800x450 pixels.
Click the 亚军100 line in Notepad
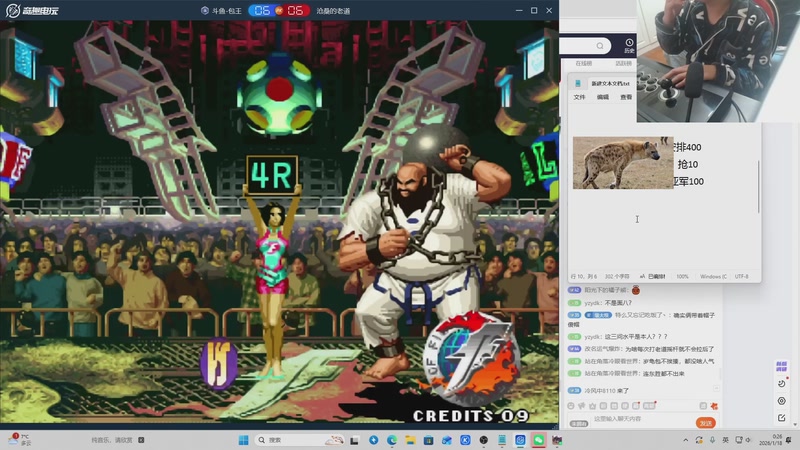tap(689, 181)
